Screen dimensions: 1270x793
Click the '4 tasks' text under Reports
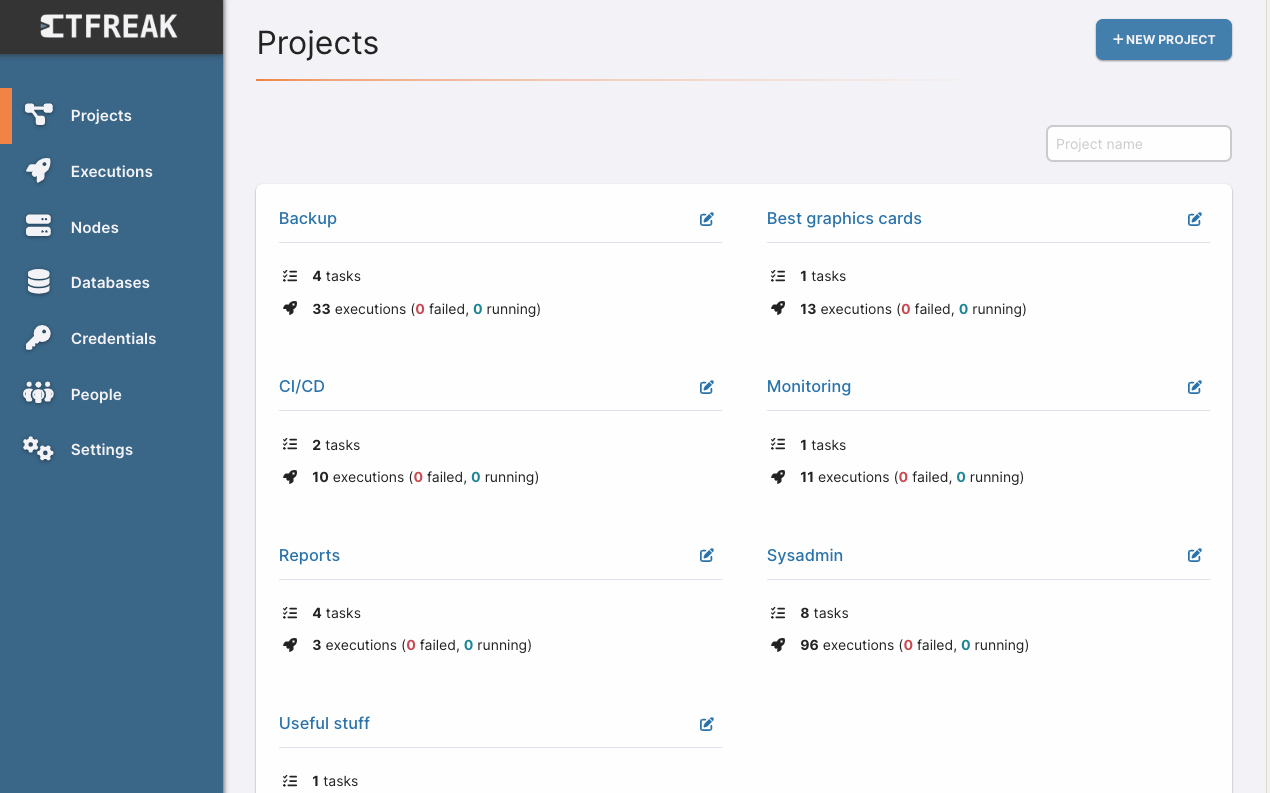[x=336, y=613]
